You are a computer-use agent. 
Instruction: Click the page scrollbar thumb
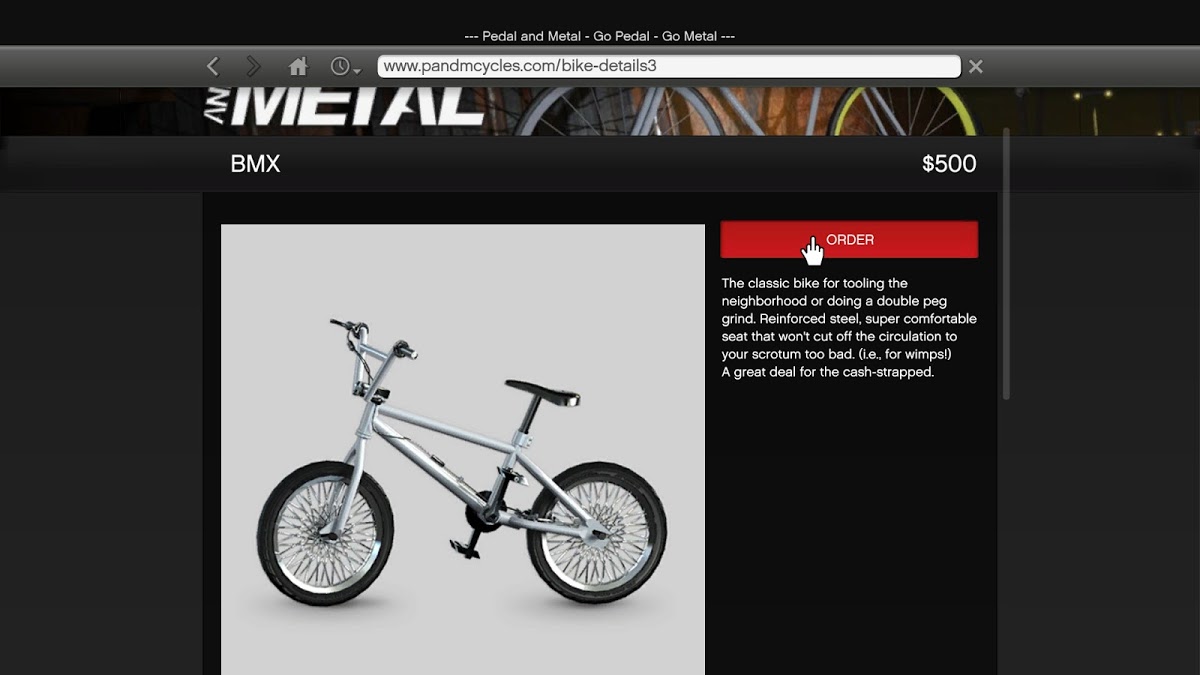pyautogui.click(x=1006, y=264)
